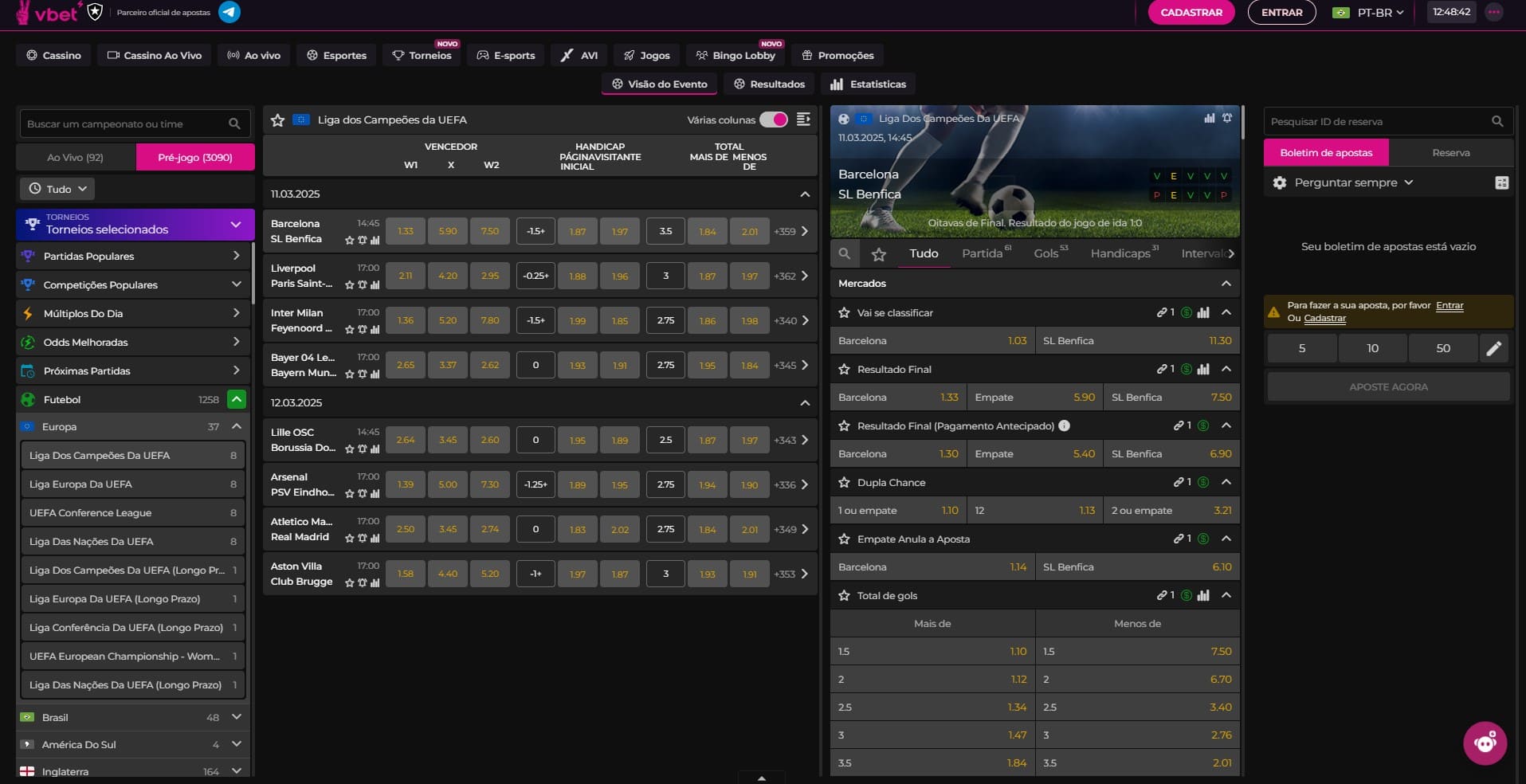Click the ENTRAR login button
This screenshot has width=1526, height=784.
coord(1281,12)
